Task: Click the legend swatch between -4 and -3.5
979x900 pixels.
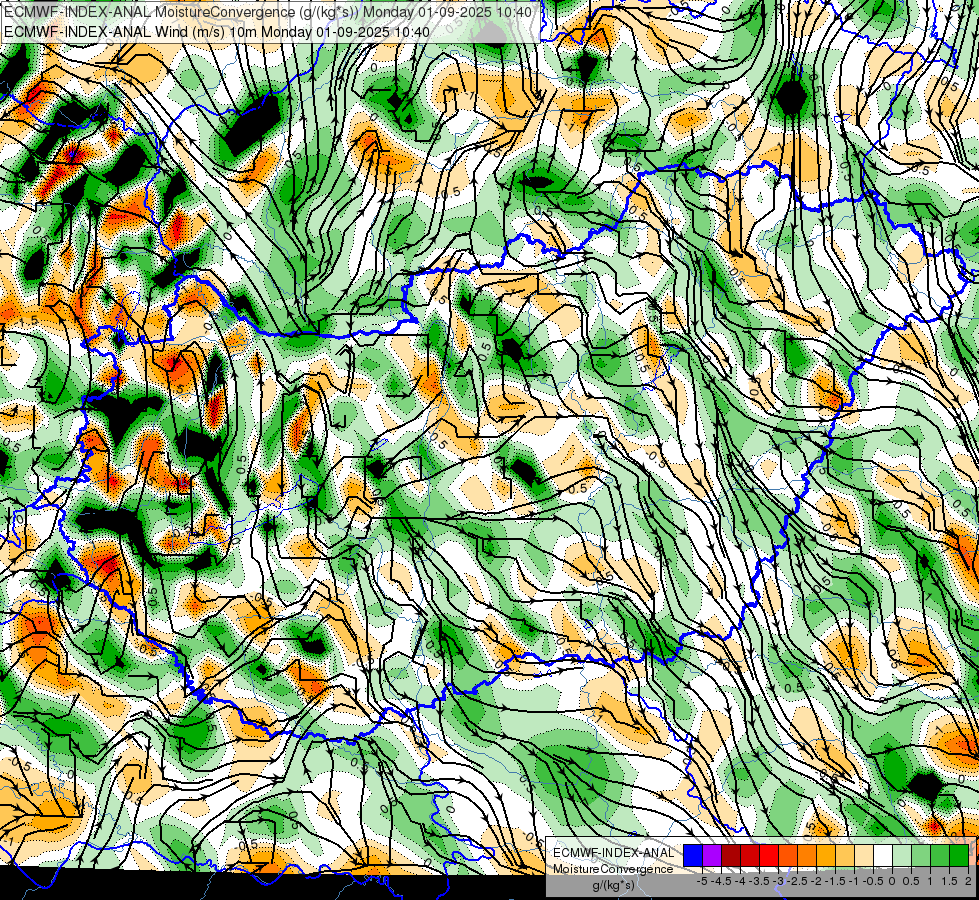Action: (750, 856)
